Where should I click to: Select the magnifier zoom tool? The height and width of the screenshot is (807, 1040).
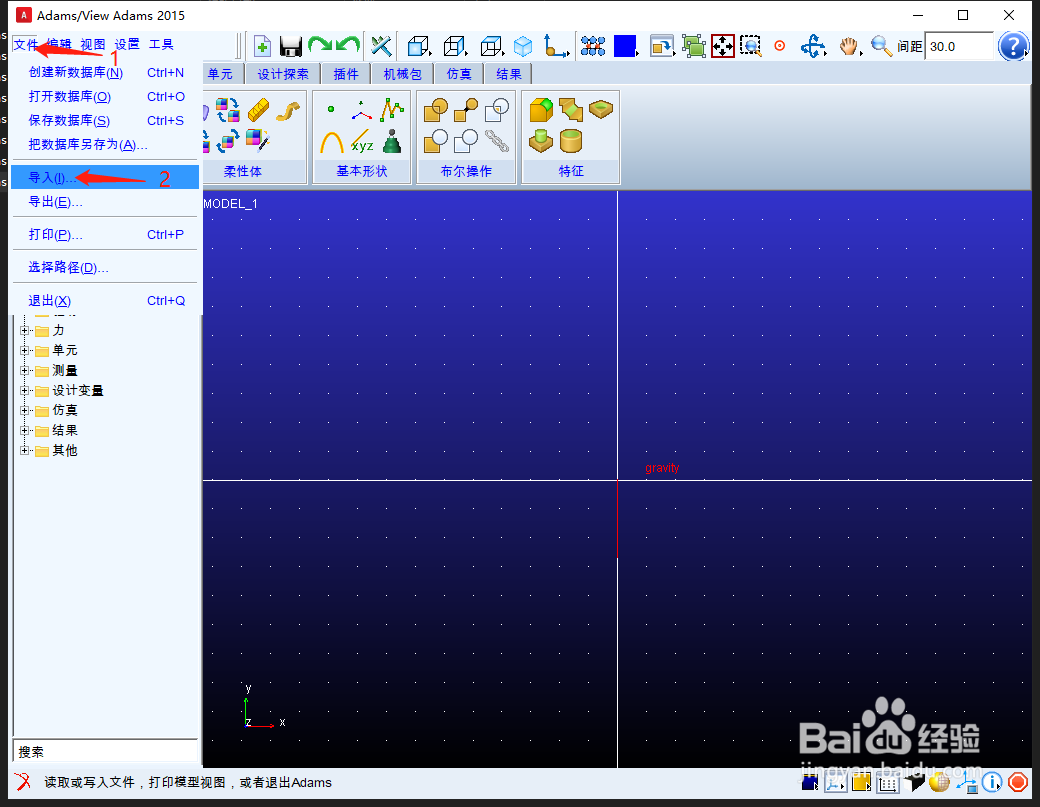click(881, 46)
